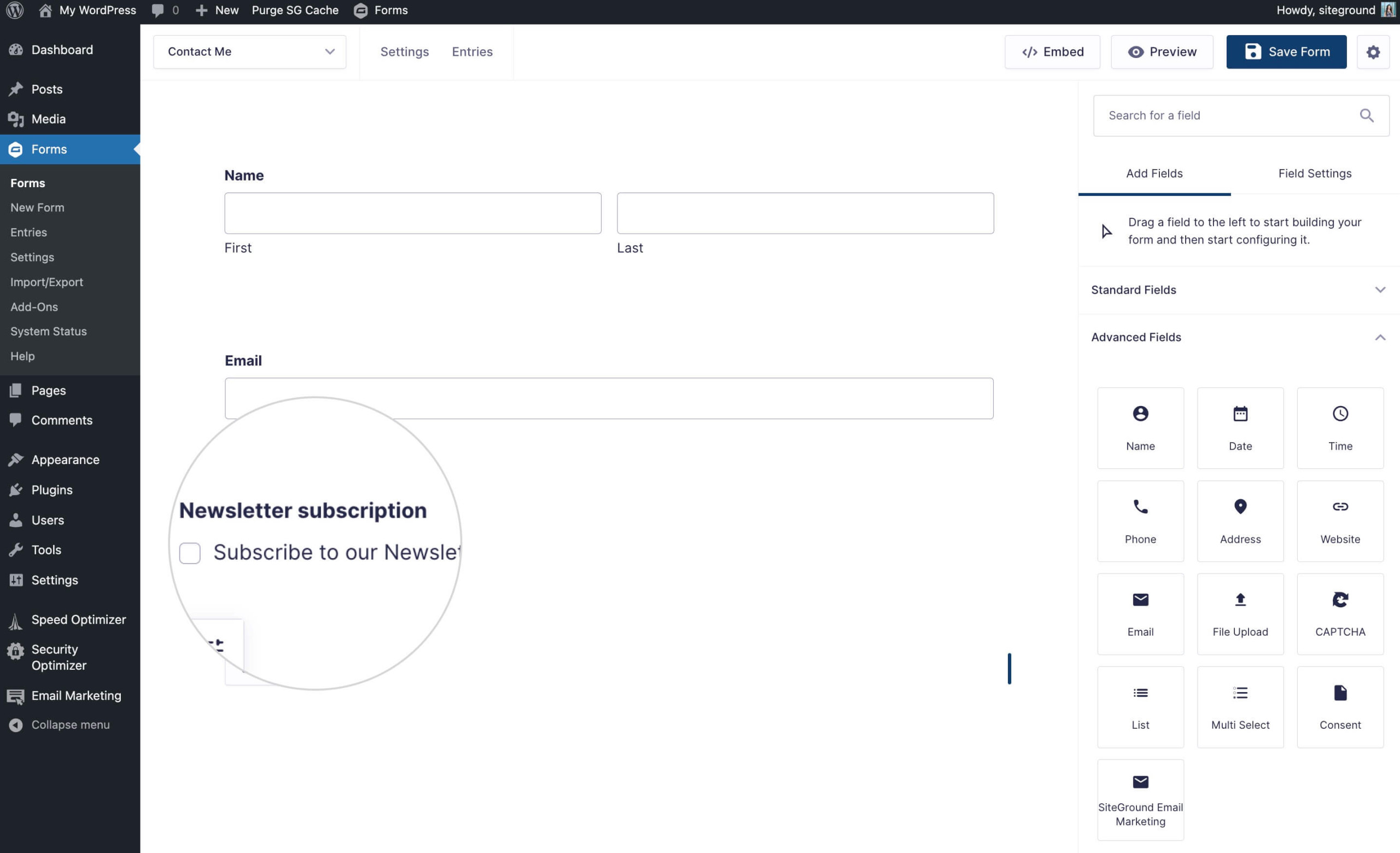Select the Newsletter subscription field label
This screenshot has width=1400, height=853.
(303, 510)
